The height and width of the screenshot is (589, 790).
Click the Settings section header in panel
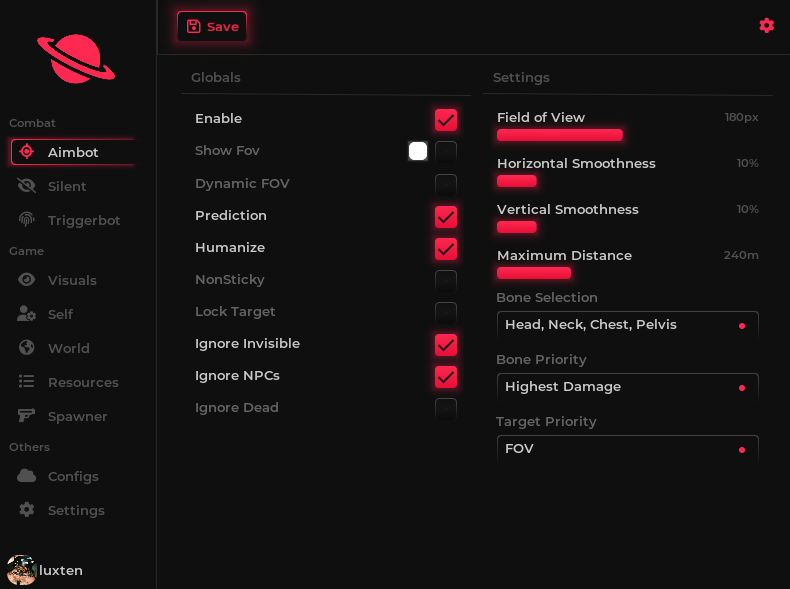click(521, 78)
